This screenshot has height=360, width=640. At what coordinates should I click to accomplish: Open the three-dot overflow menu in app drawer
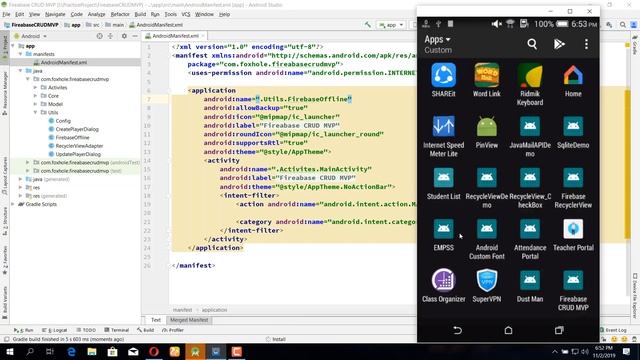586,44
